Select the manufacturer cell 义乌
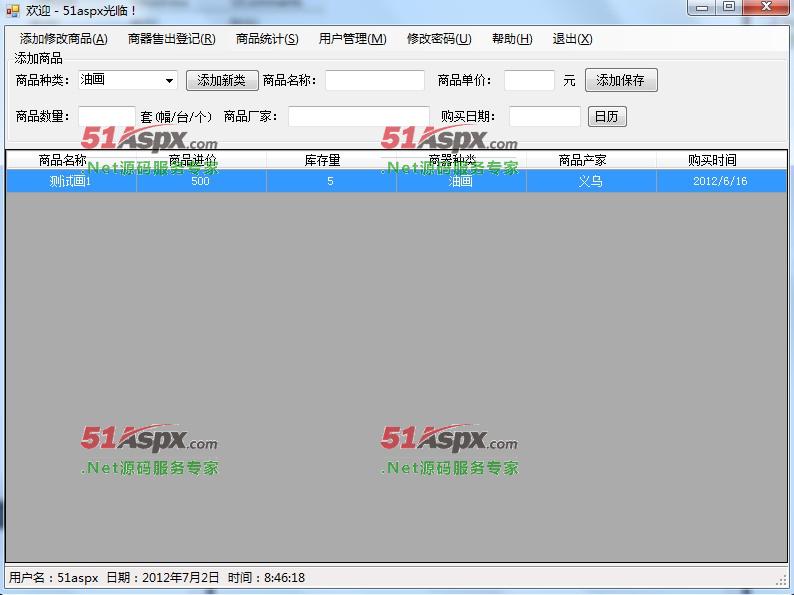The image size is (794, 595). point(591,181)
